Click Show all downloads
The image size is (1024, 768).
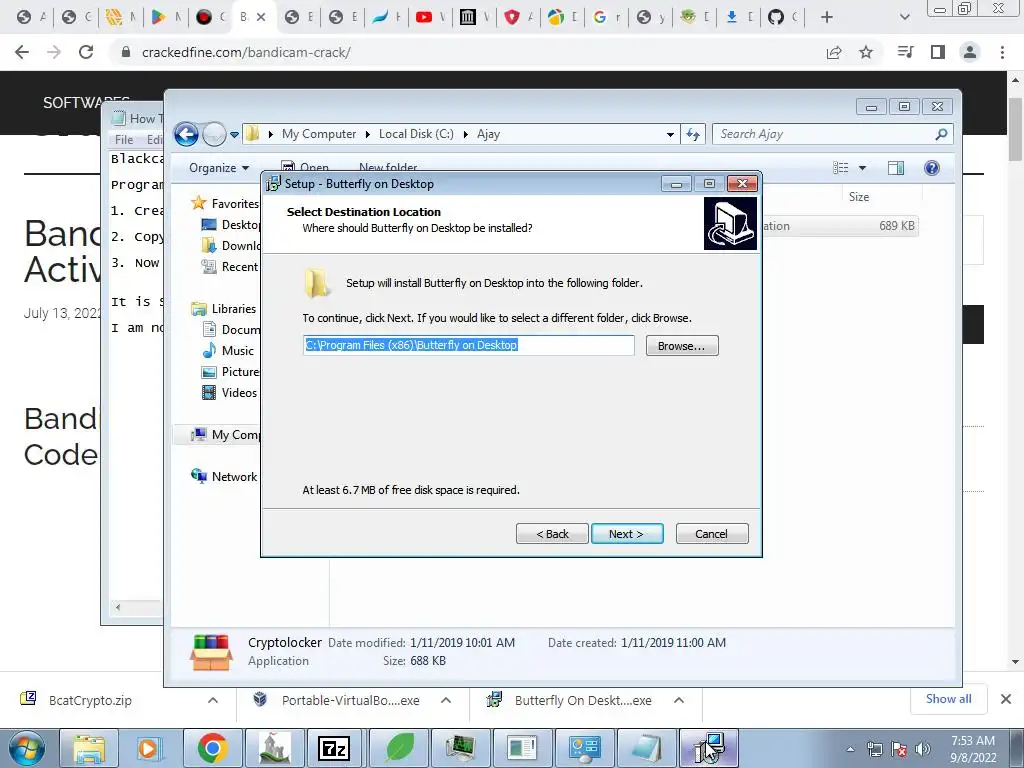[948, 699]
